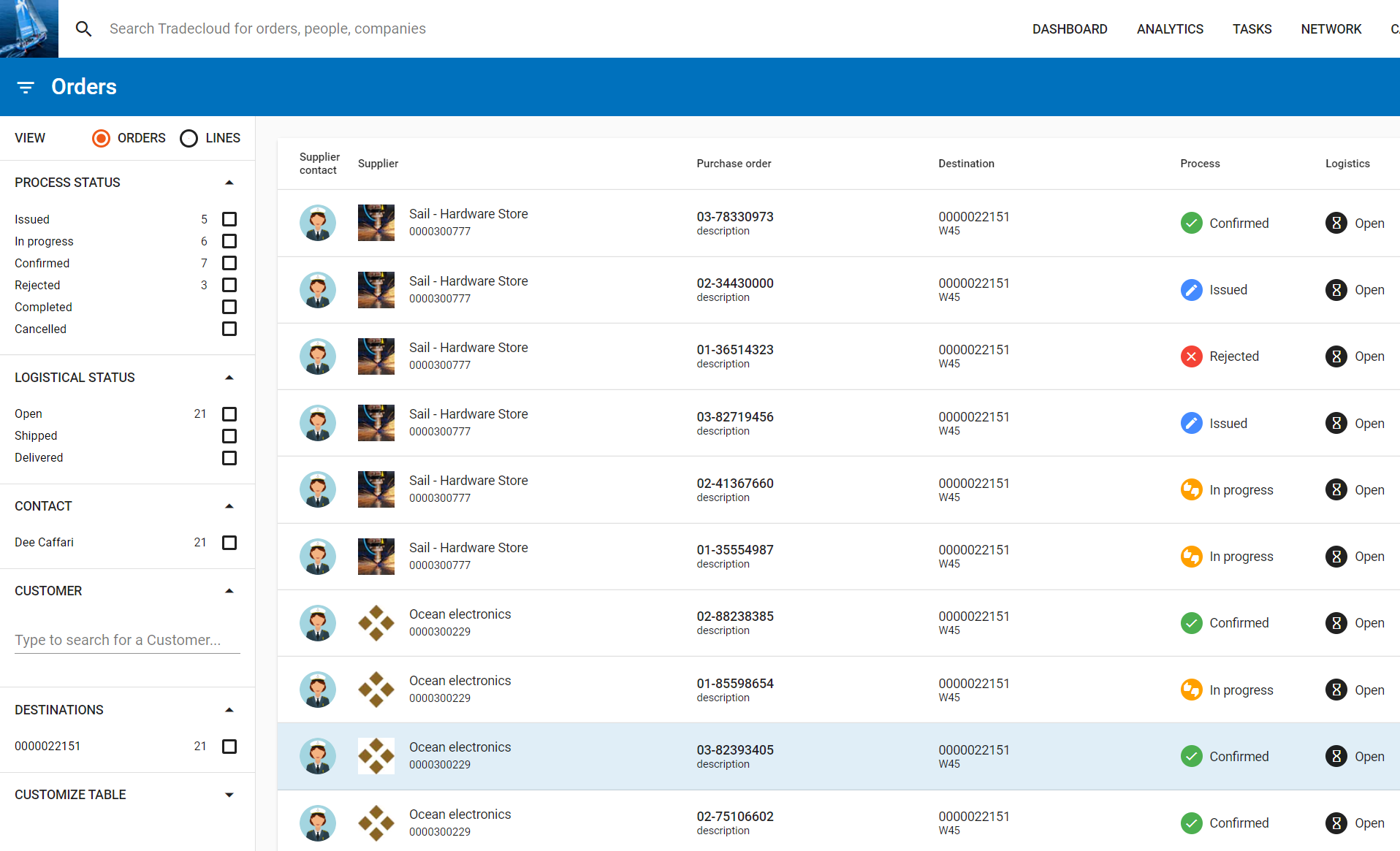Click In progress icon for order 02-41367660

1191,489
